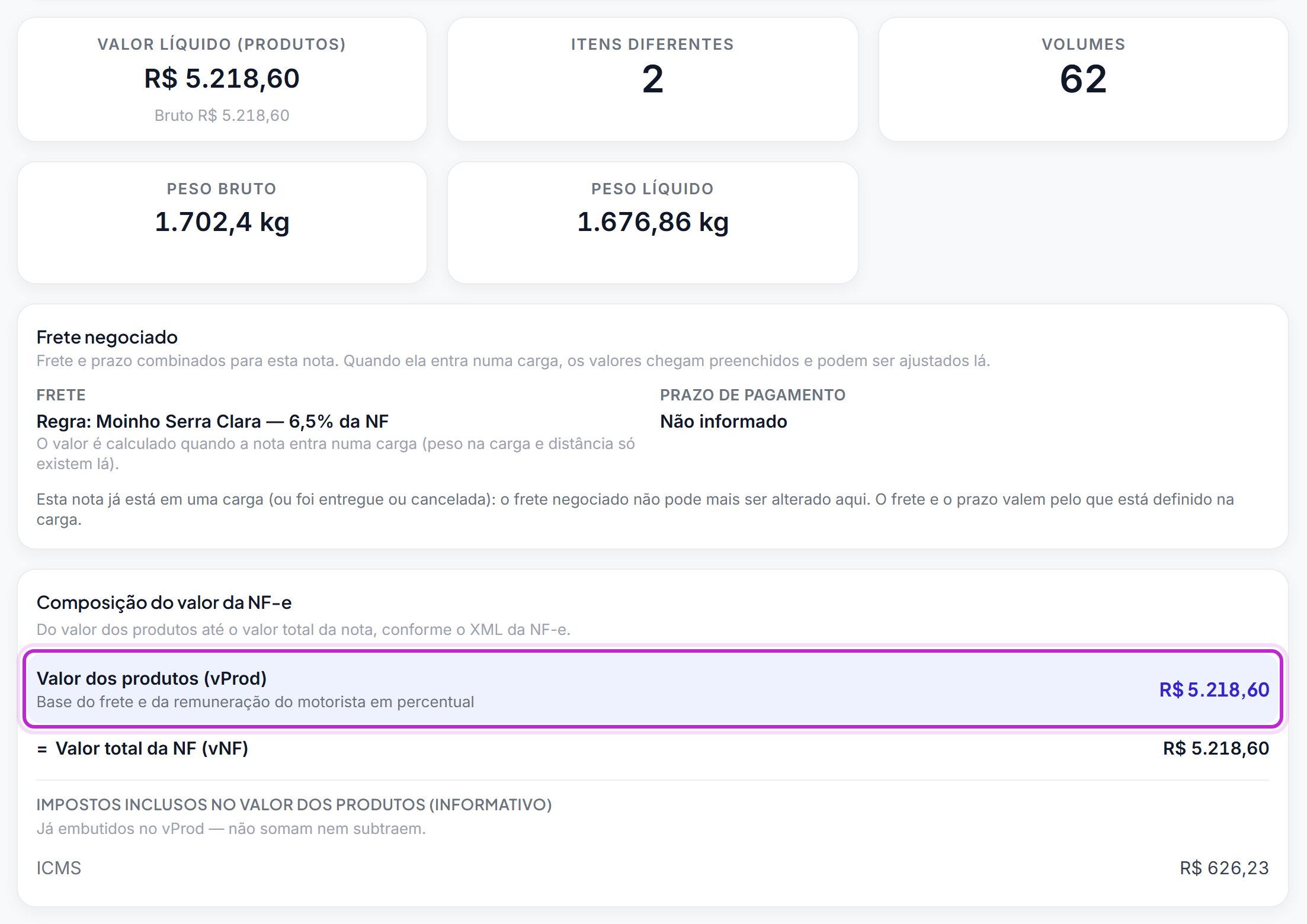This screenshot has width=1307, height=924.
Task: Click the PRAZO DE PAGAMENTO field label
Action: [752, 395]
